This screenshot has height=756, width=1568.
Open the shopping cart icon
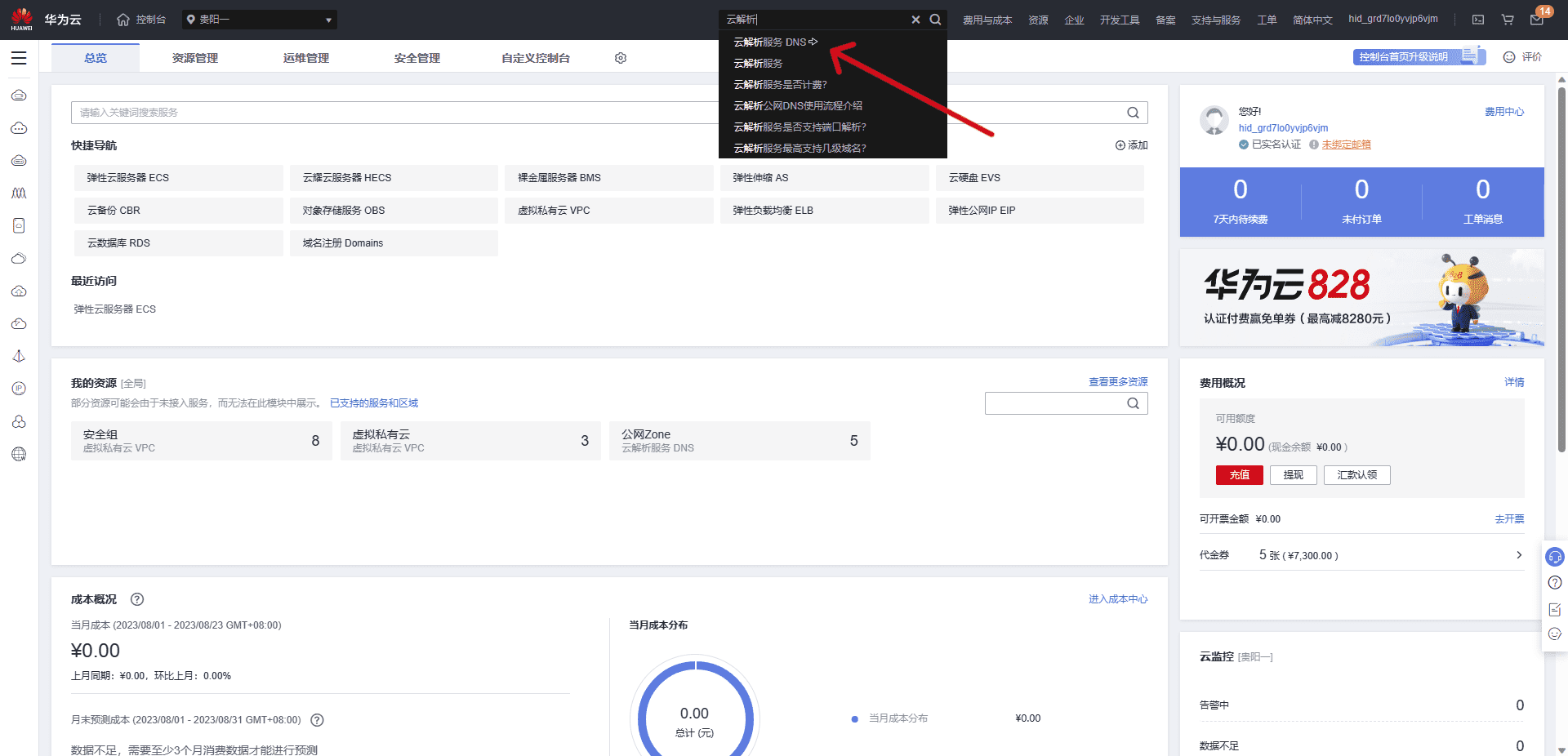tap(1508, 20)
